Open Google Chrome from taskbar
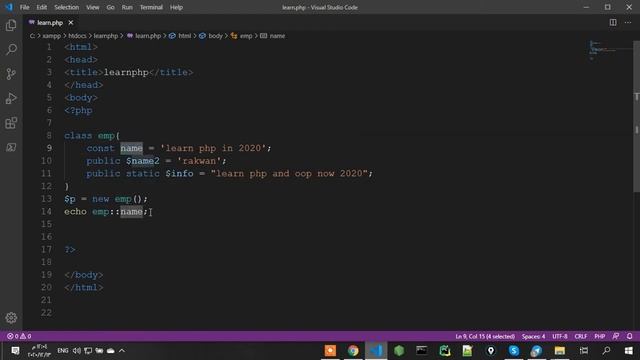 pyautogui.click(x=353, y=351)
